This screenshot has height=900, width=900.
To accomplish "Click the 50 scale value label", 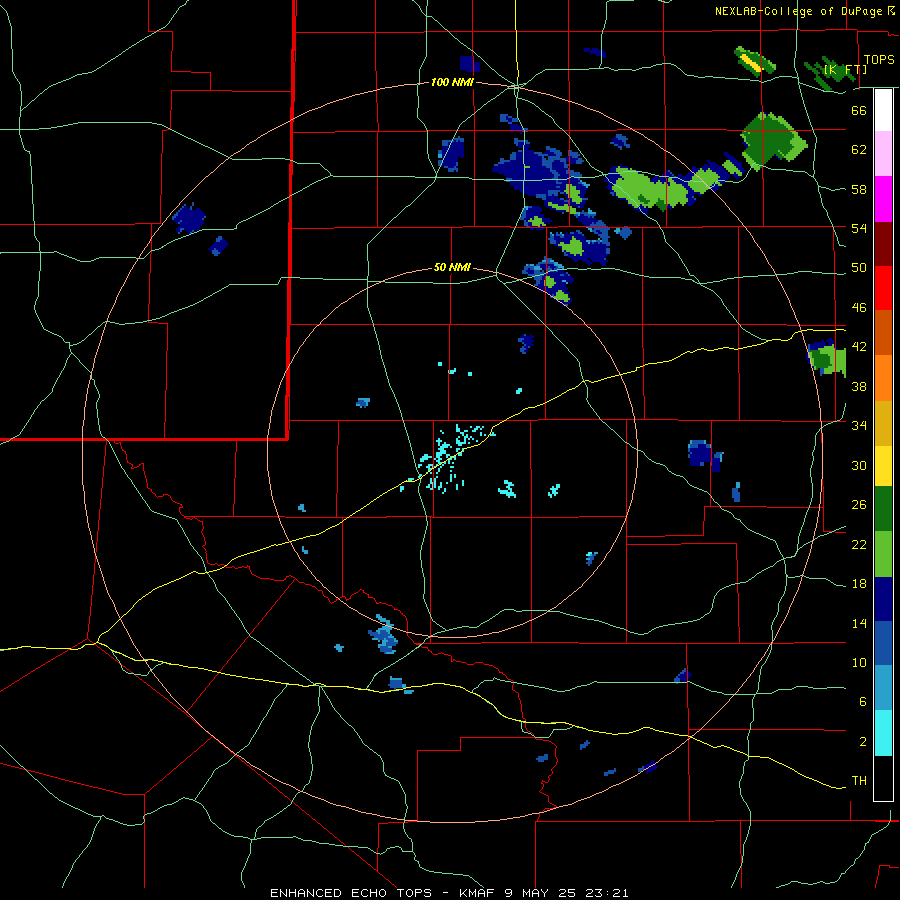I will point(859,268).
